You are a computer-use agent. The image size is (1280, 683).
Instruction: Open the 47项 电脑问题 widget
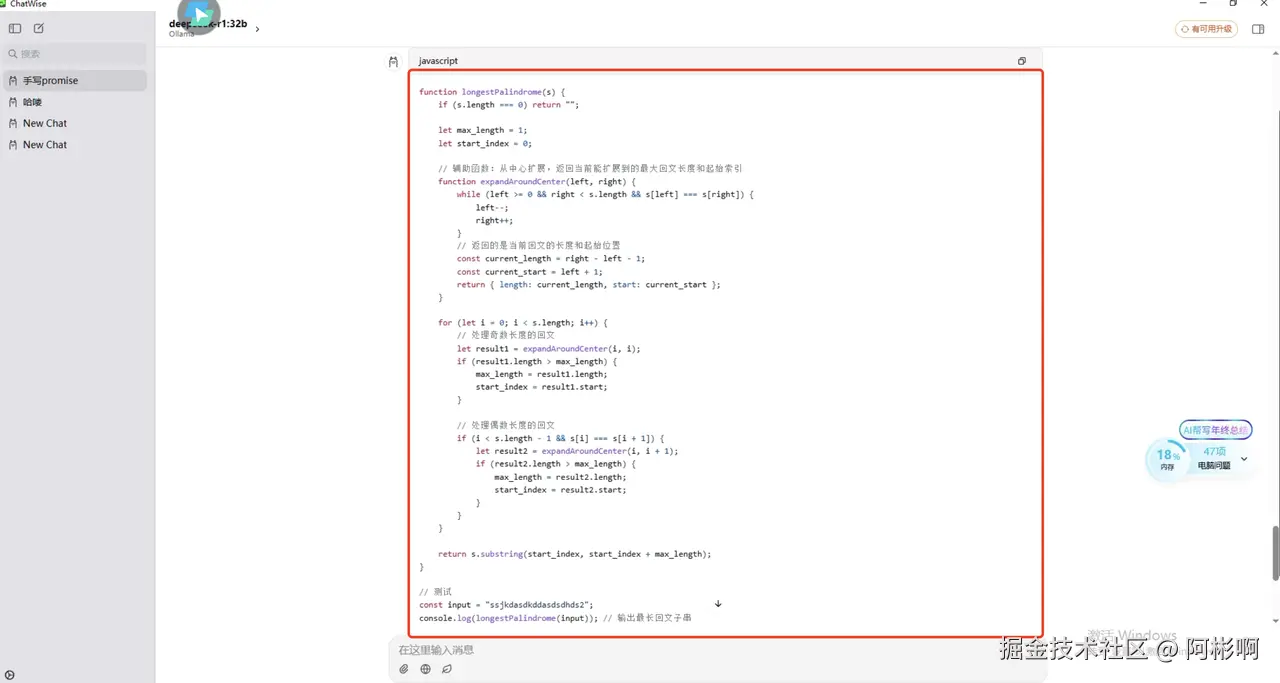[1214, 458]
